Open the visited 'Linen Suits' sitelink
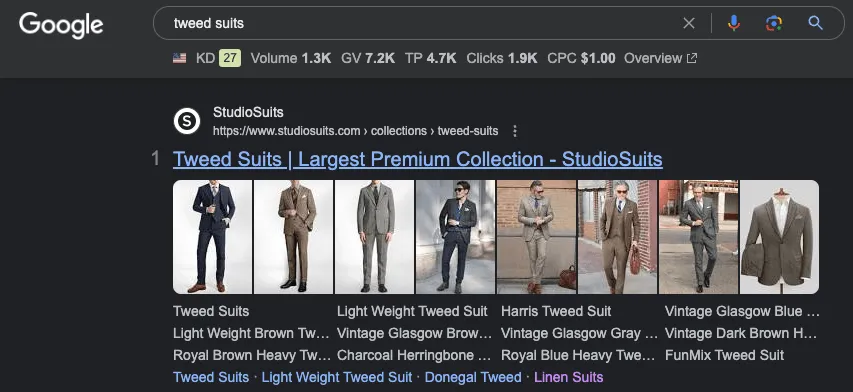 [568, 377]
